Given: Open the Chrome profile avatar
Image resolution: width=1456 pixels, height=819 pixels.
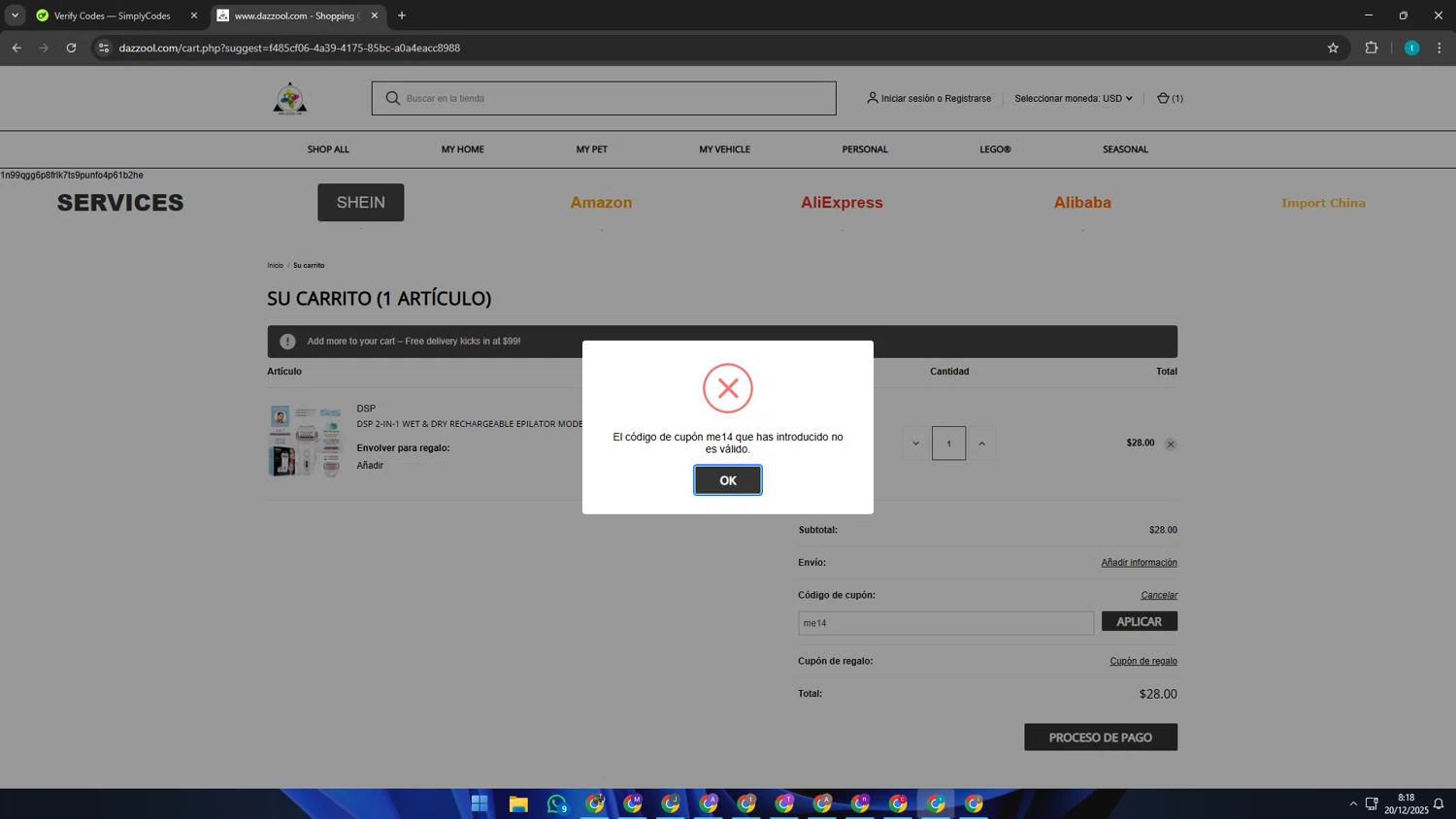Looking at the screenshot, I should click(x=1411, y=48).
